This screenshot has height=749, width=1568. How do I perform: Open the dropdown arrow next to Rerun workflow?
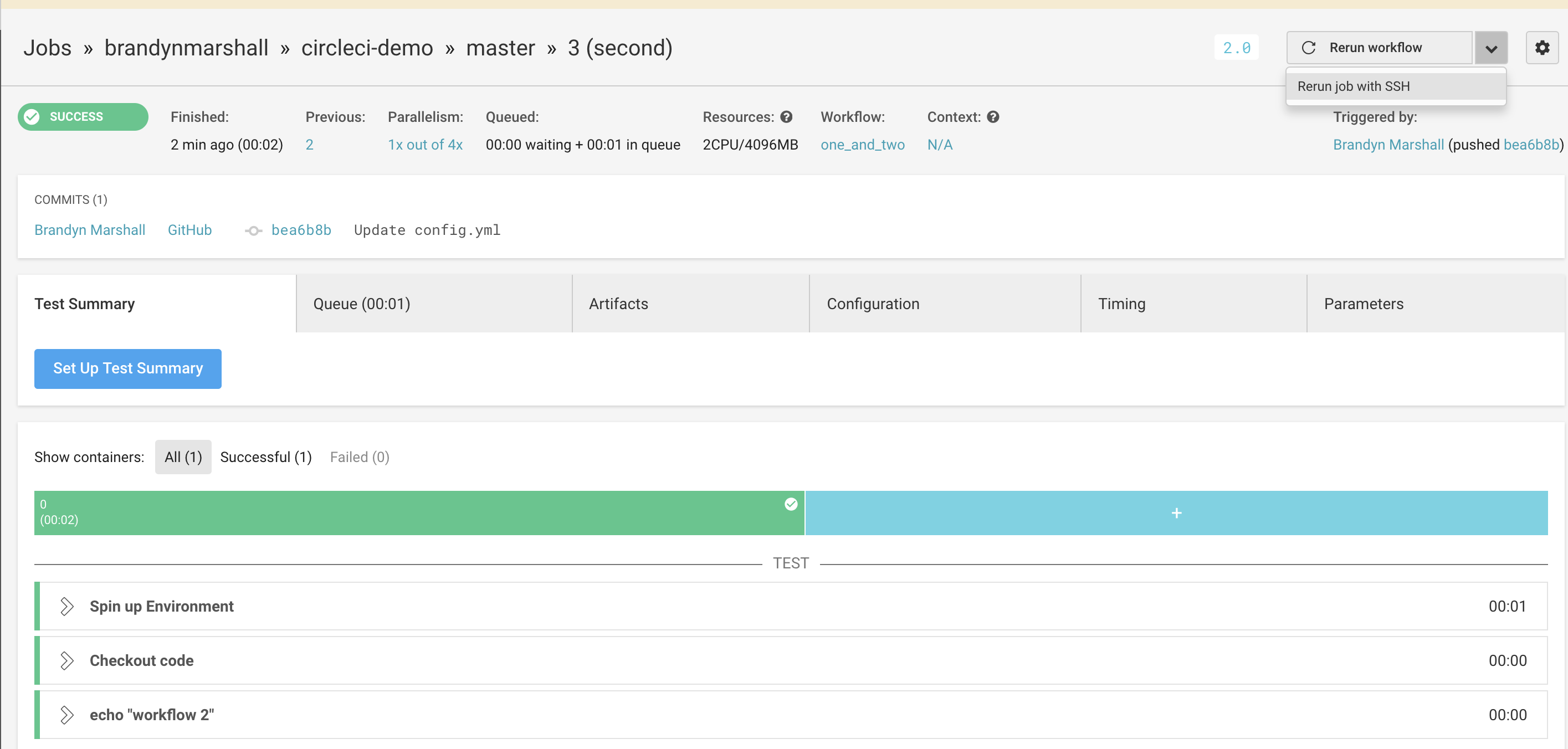(1490, 48)
